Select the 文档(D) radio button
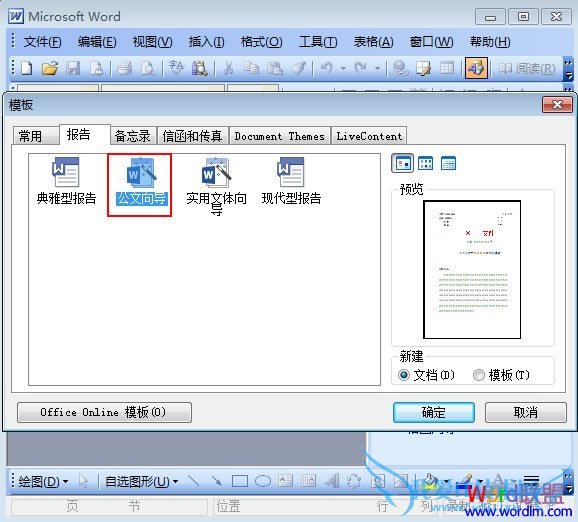The height and width of the screenshot is (522, 578). tap(404, 375)
